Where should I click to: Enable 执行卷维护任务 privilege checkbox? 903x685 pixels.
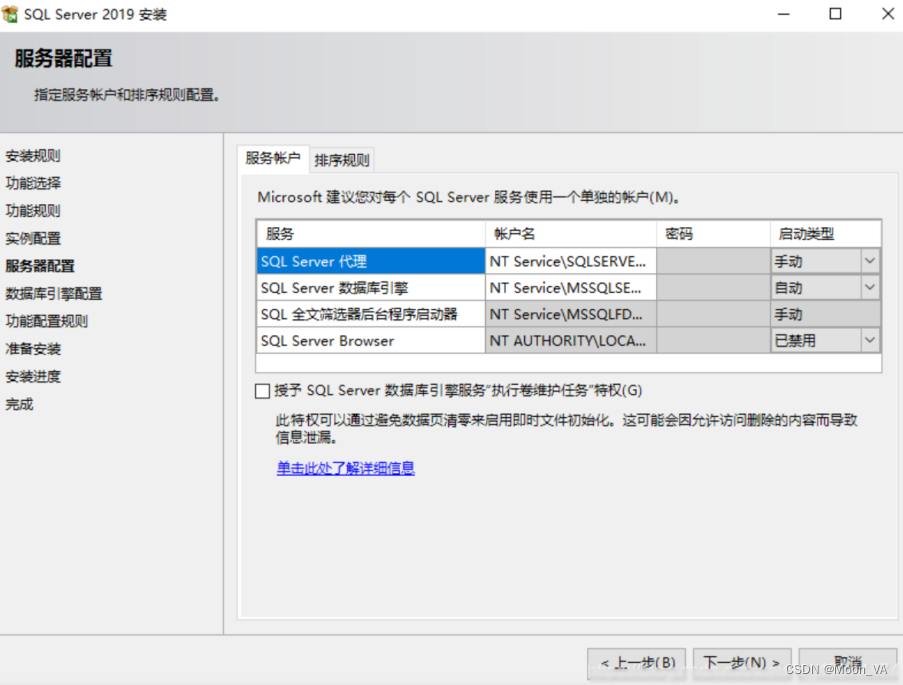click(262, 391)
